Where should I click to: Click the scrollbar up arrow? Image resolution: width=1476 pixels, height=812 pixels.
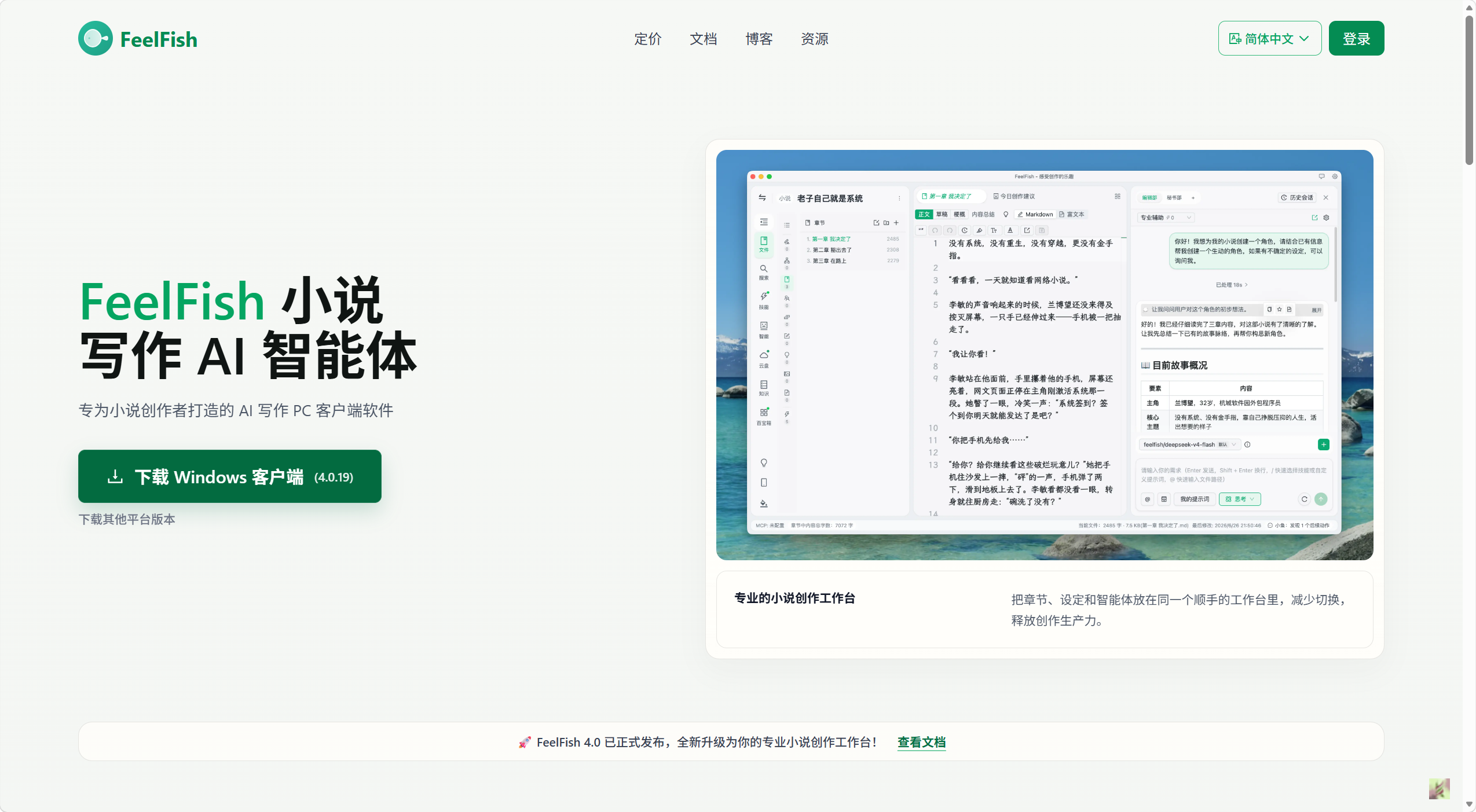(1469, 7)
